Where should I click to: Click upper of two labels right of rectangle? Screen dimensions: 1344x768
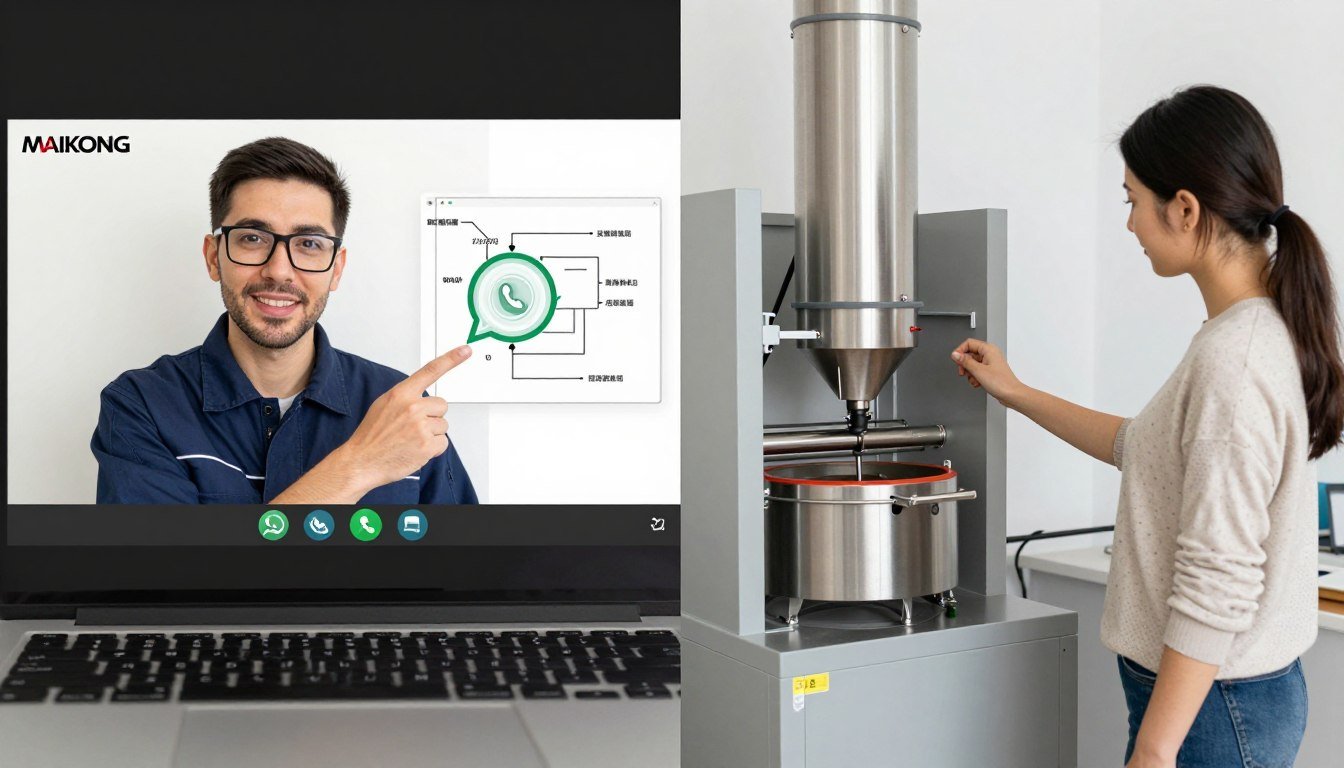[x=619, y=283]
